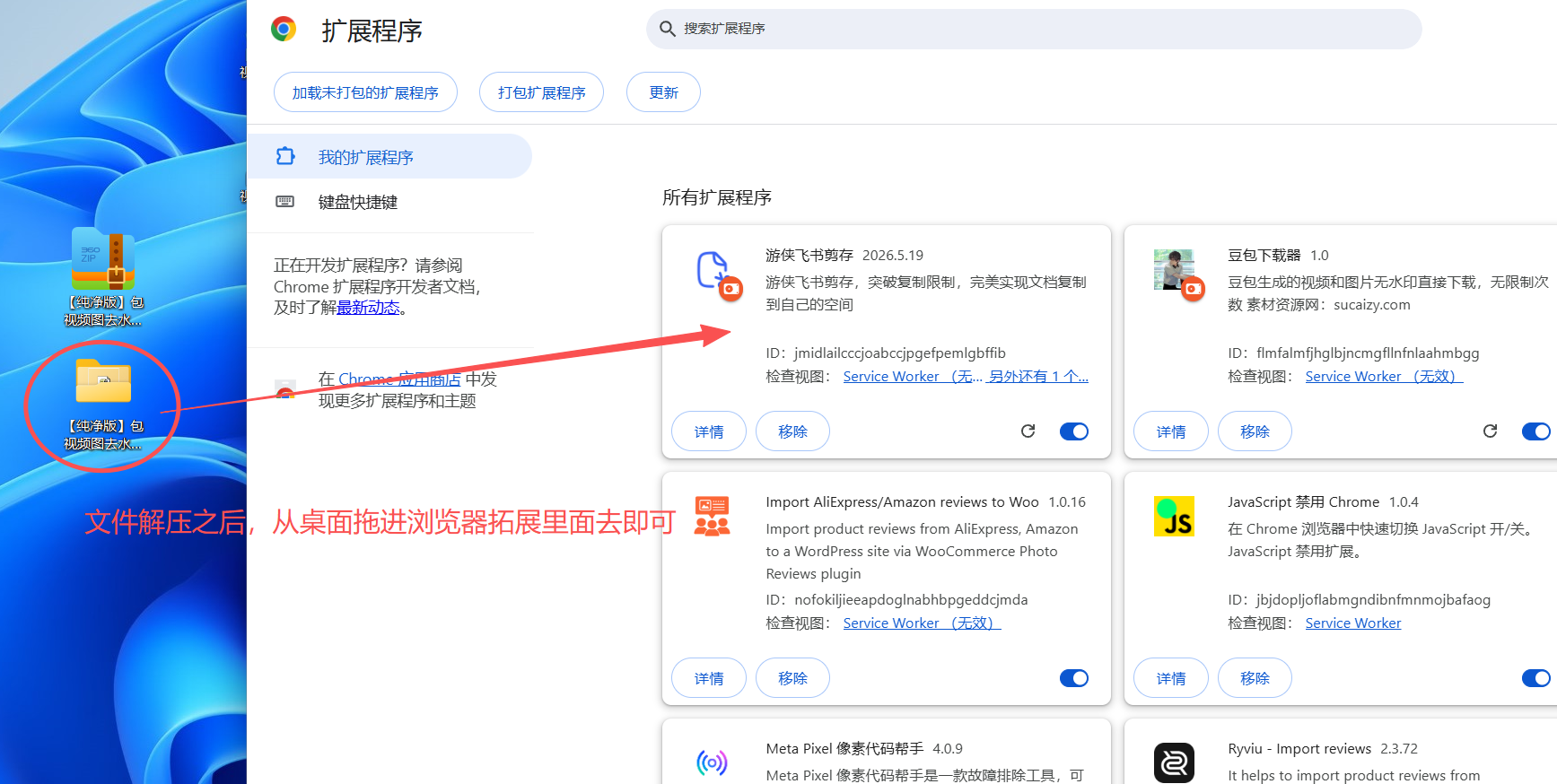
Task: Click the keyboard icon beside 键盘快捷键
Action: 284,201
